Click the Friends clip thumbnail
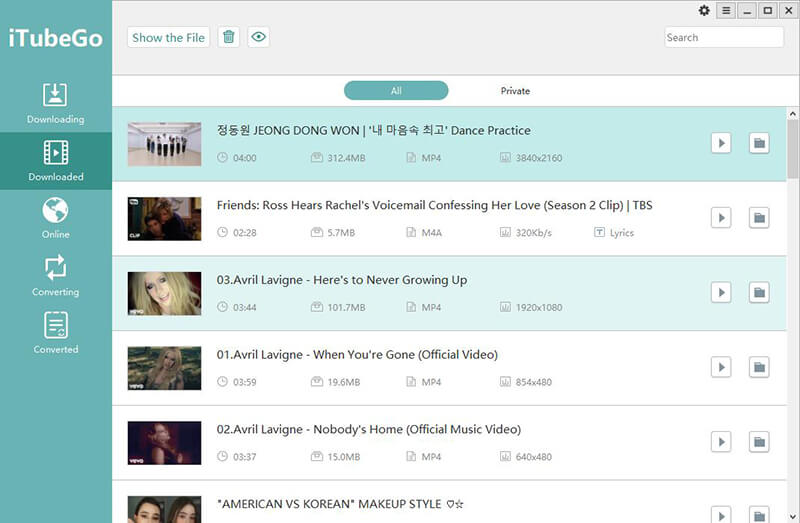The image size is (800, 523). [164, 219]
